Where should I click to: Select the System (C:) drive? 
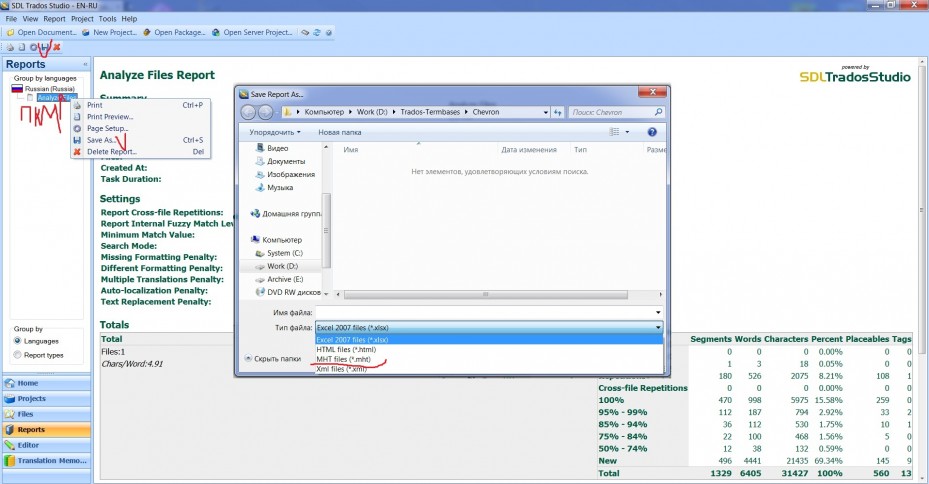click(279, 253)
